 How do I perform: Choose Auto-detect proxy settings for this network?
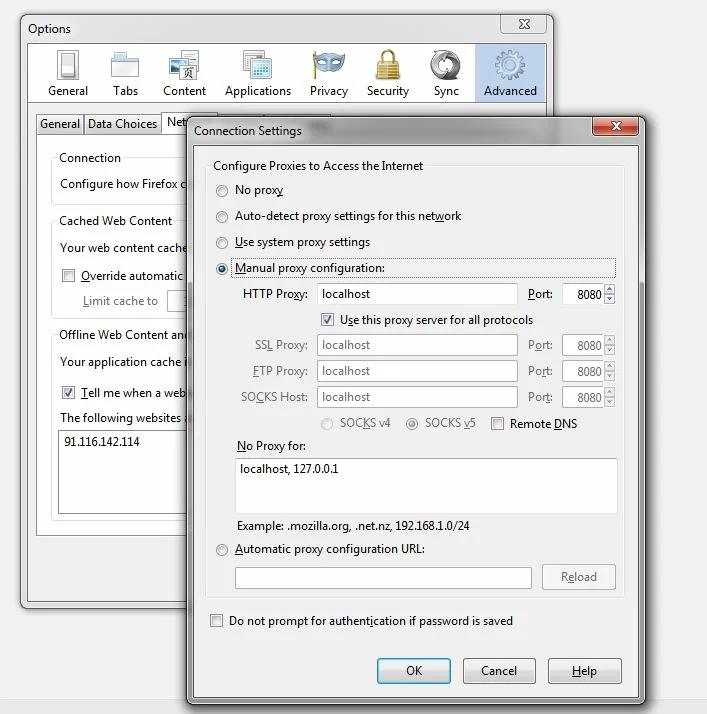(x=222, y=217)
